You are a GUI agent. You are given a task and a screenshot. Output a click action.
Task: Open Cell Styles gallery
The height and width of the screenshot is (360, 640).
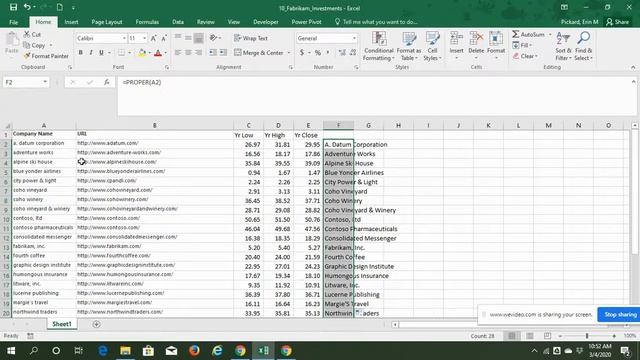[432, 46]
